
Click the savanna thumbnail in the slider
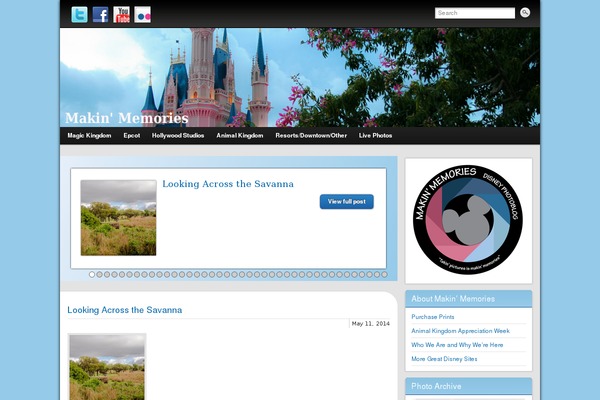coord(118,218)
